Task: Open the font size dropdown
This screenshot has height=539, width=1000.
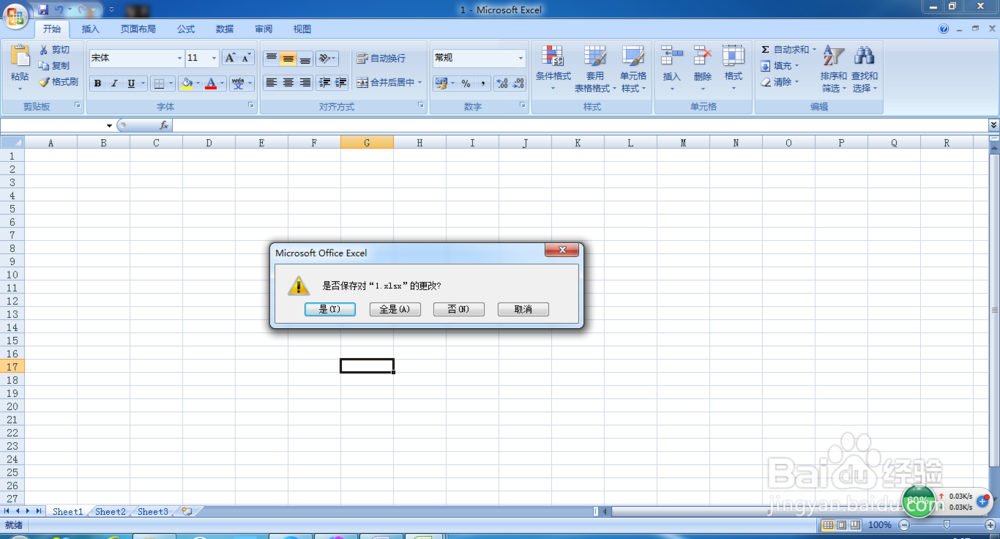Action: 214,58
